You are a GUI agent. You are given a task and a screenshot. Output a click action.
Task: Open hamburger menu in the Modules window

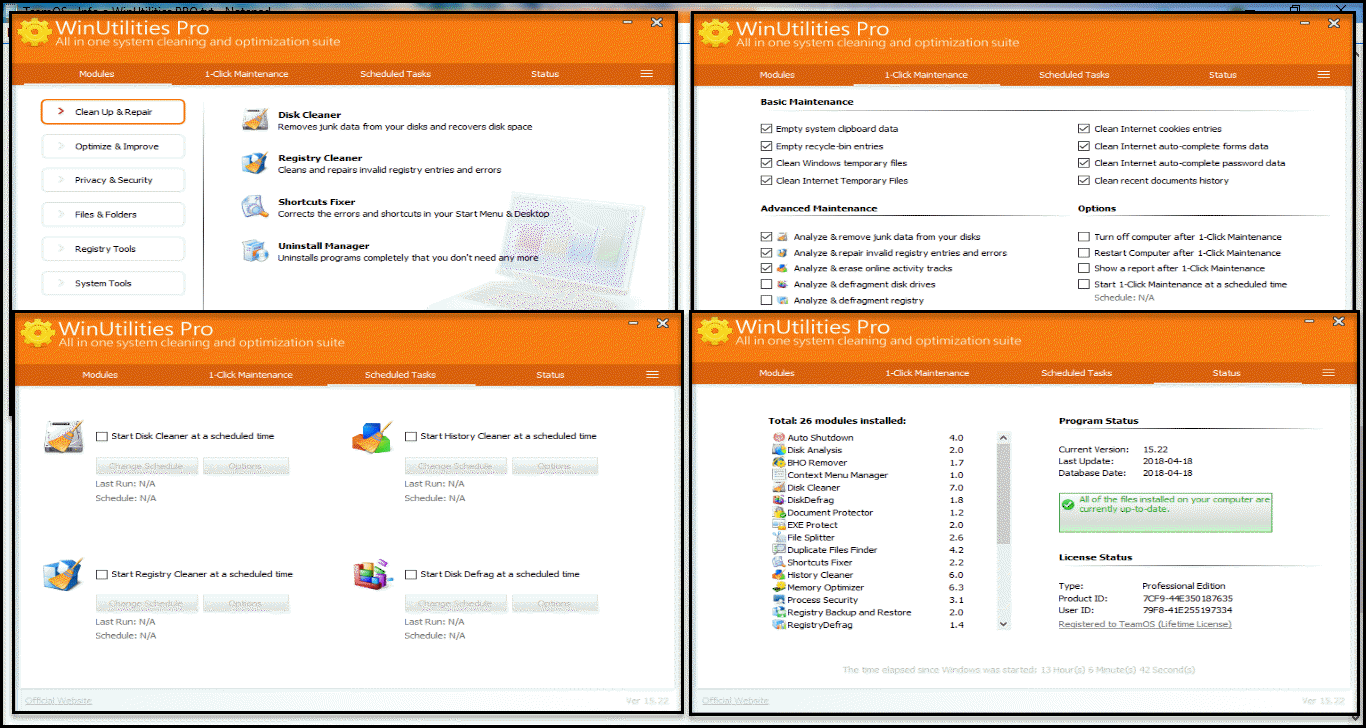(x=647, y=74)
